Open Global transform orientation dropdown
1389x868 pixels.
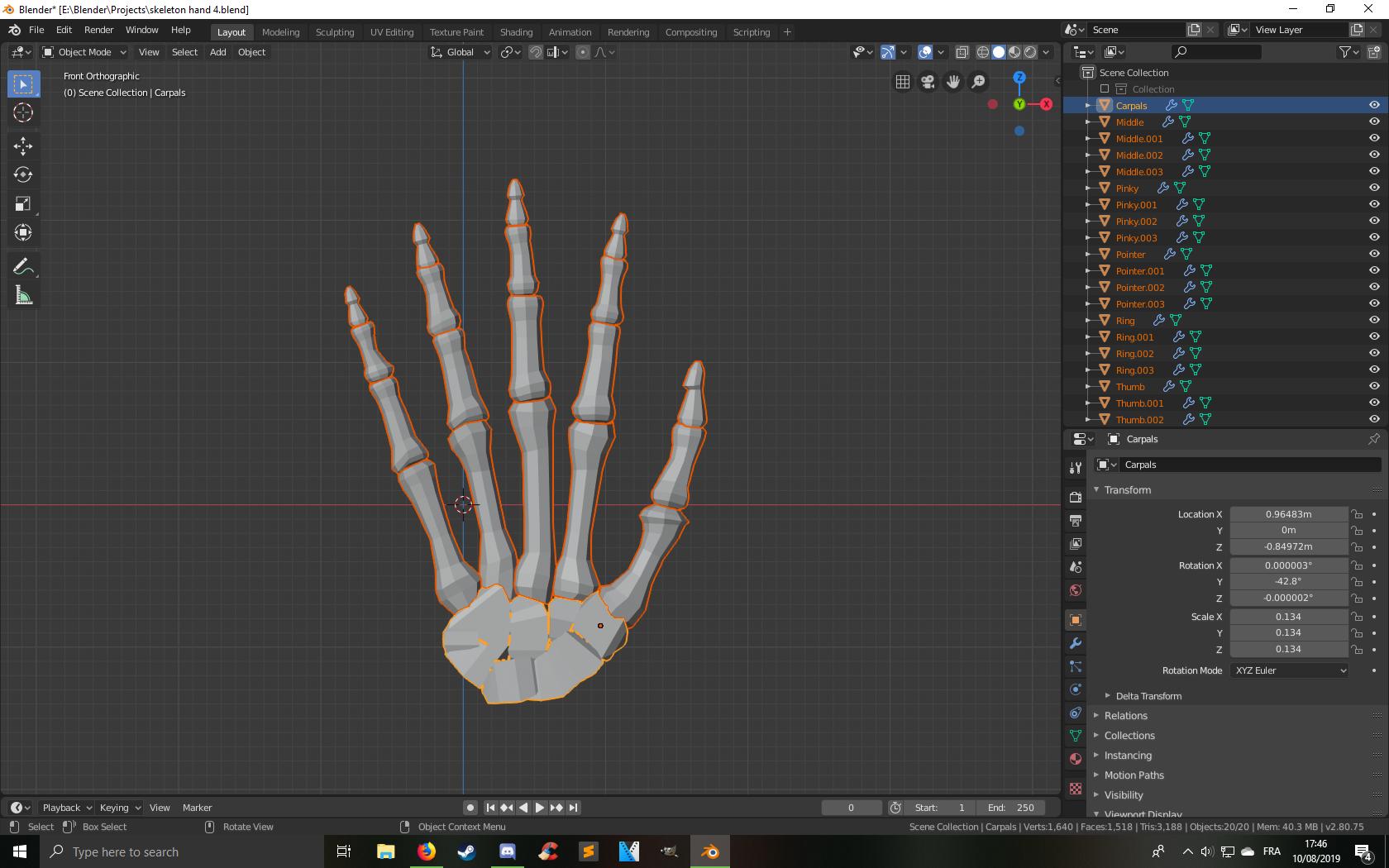click(x=461, y=52)
